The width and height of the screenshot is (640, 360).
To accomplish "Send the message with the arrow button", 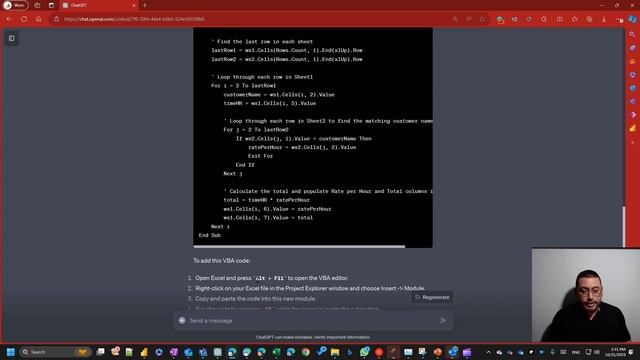I will [443, 320].
